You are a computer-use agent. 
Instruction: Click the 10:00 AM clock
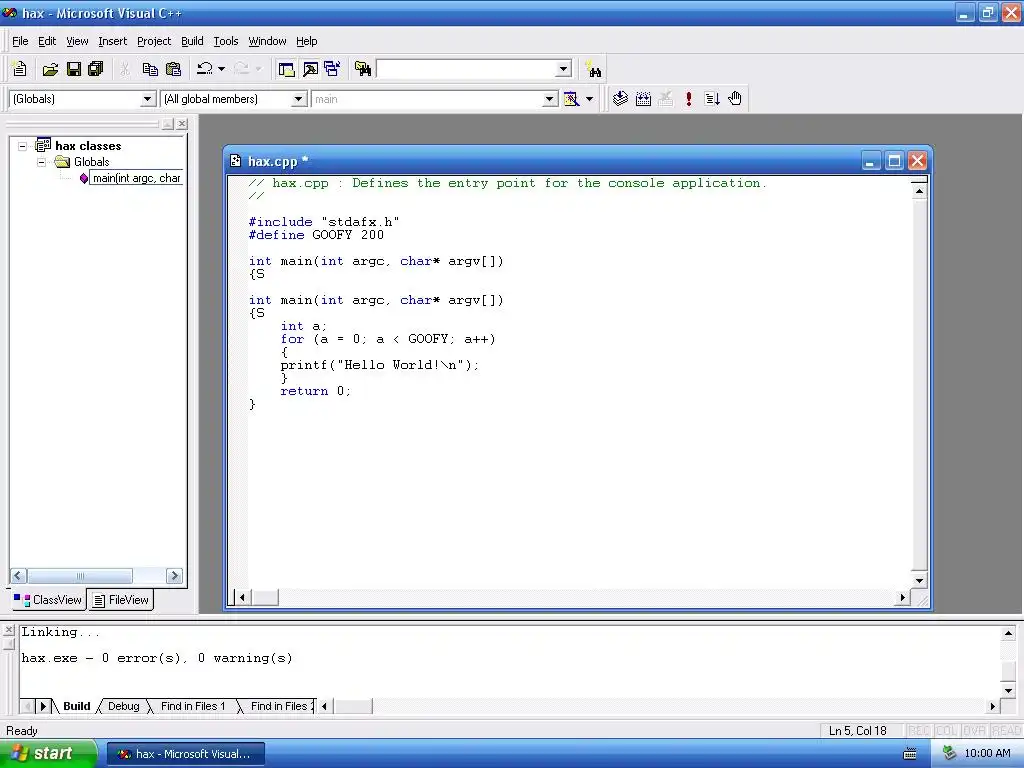987,754
